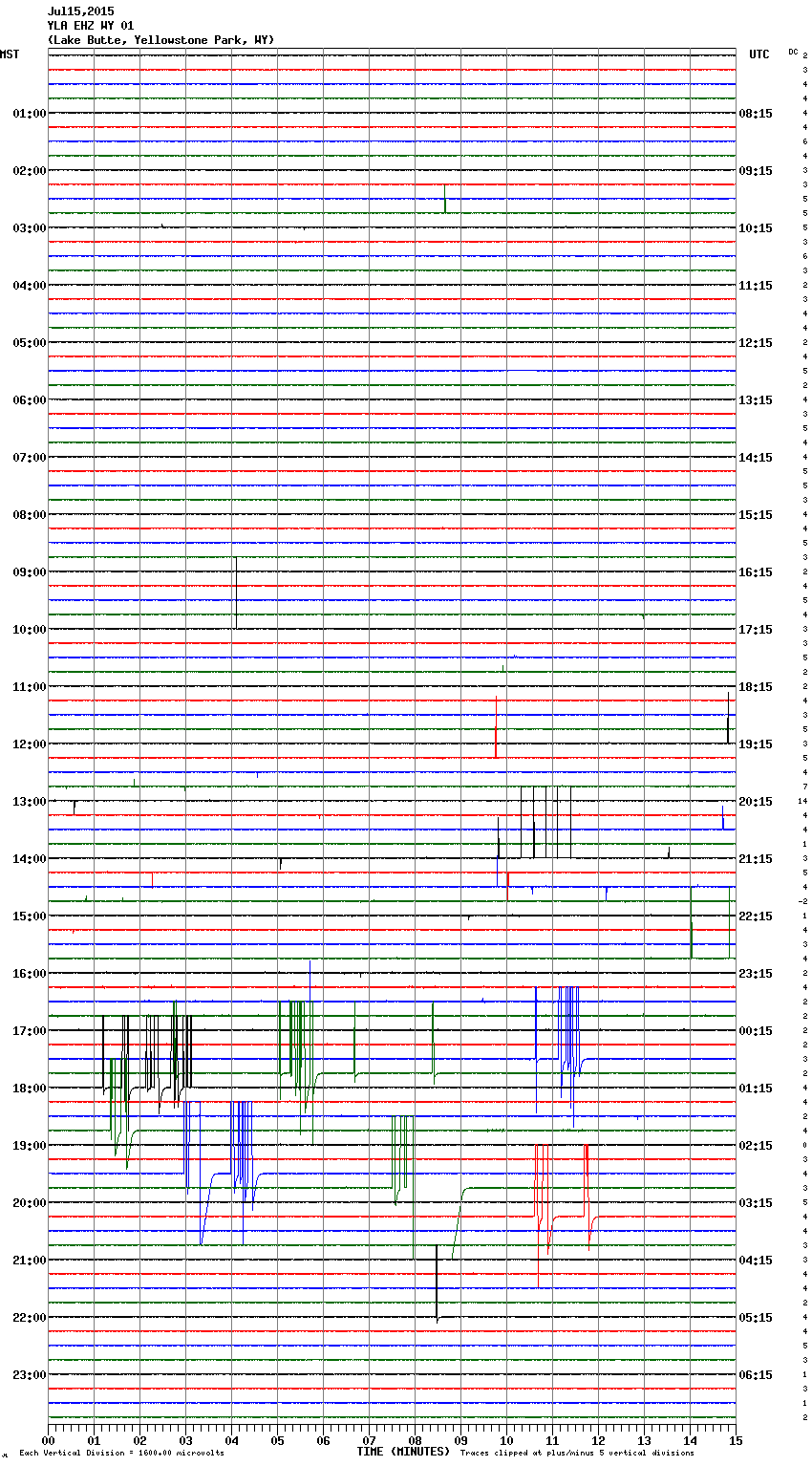The width and height of the screenshot is (812, 1466).
Task: Select the 01:00 MST time label
Action: point(30,114)
